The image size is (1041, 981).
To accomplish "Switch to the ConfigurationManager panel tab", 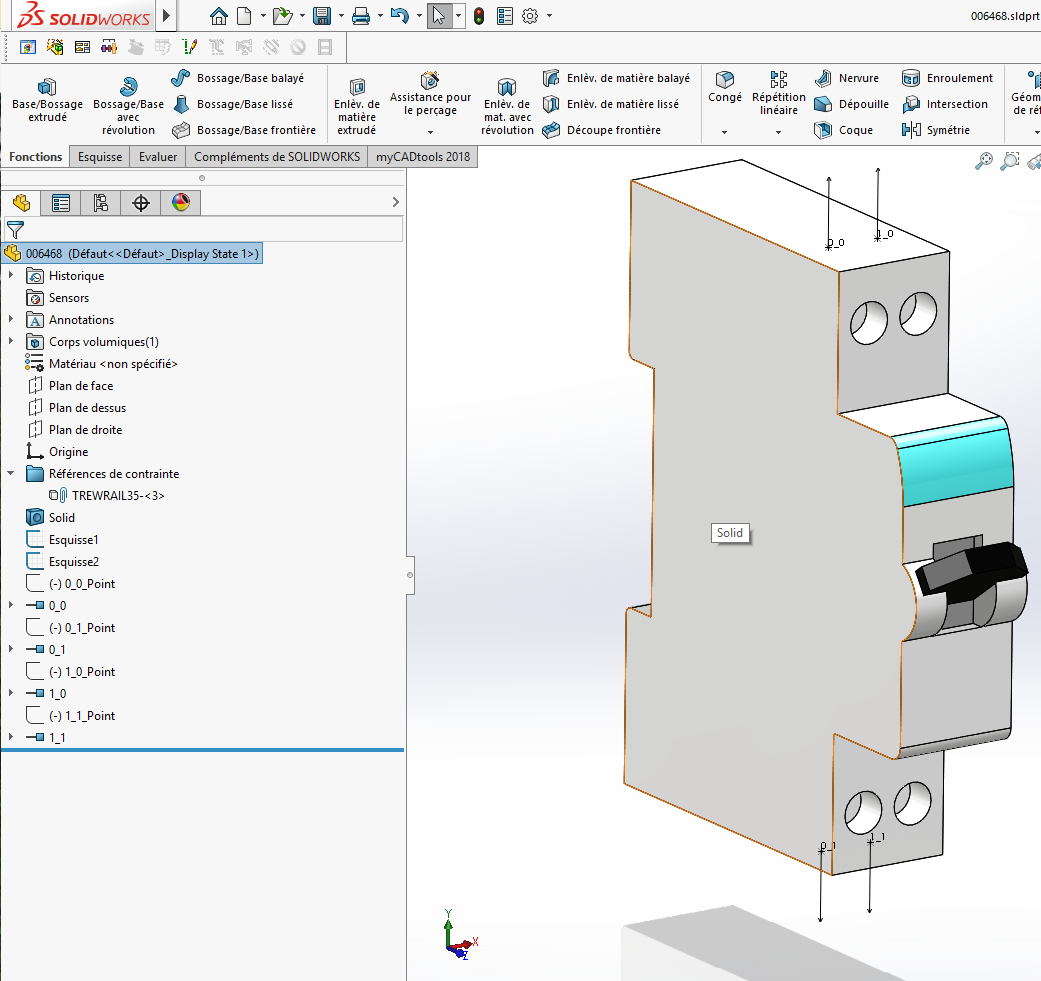I will (x=100, y=202).
